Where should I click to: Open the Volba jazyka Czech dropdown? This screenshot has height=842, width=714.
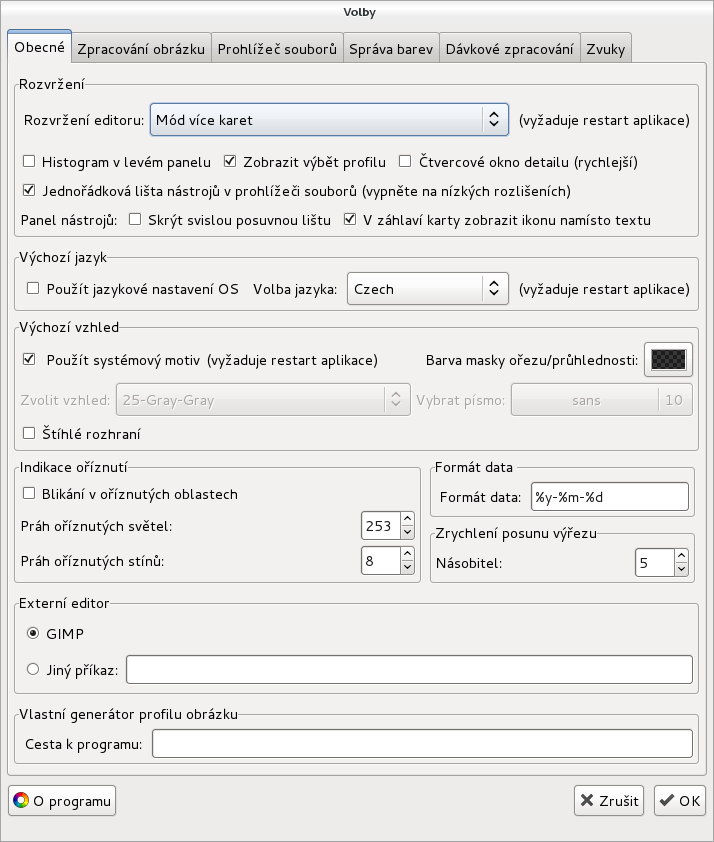[427, 289]
